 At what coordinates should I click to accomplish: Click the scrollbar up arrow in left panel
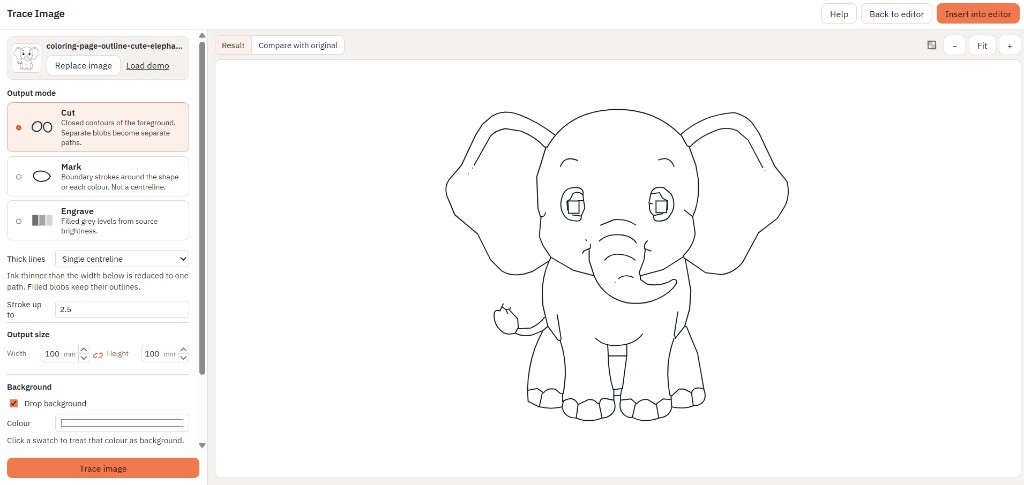pyautogui.click(x=202, y=37)
